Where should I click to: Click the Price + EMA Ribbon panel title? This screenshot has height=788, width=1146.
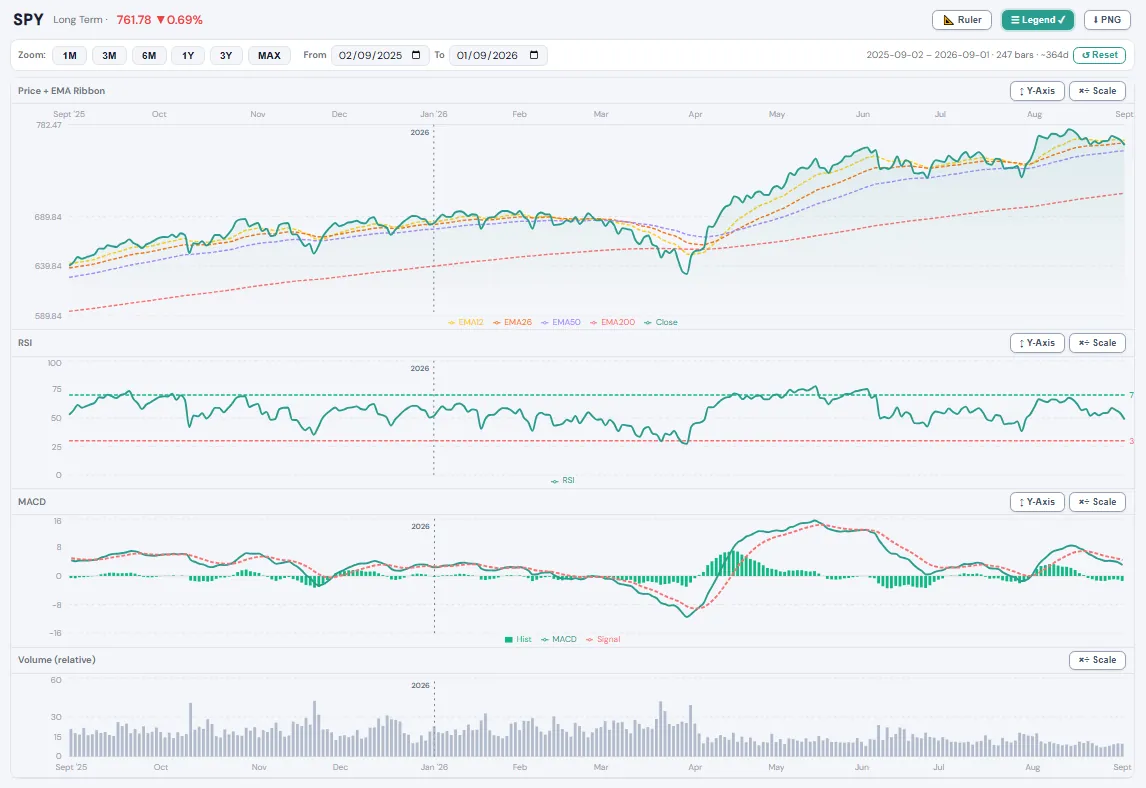61,91
